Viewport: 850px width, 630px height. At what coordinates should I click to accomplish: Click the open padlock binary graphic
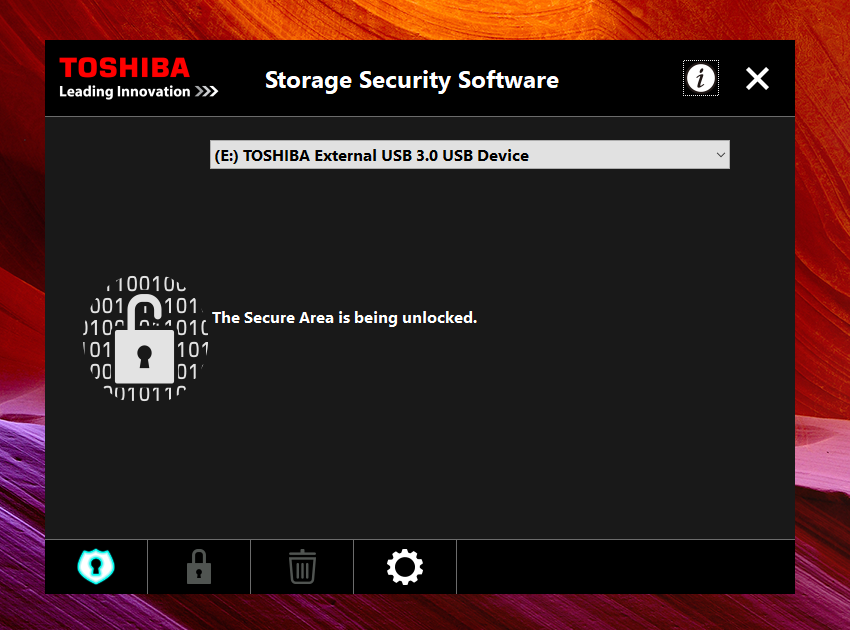coord(145,338)
